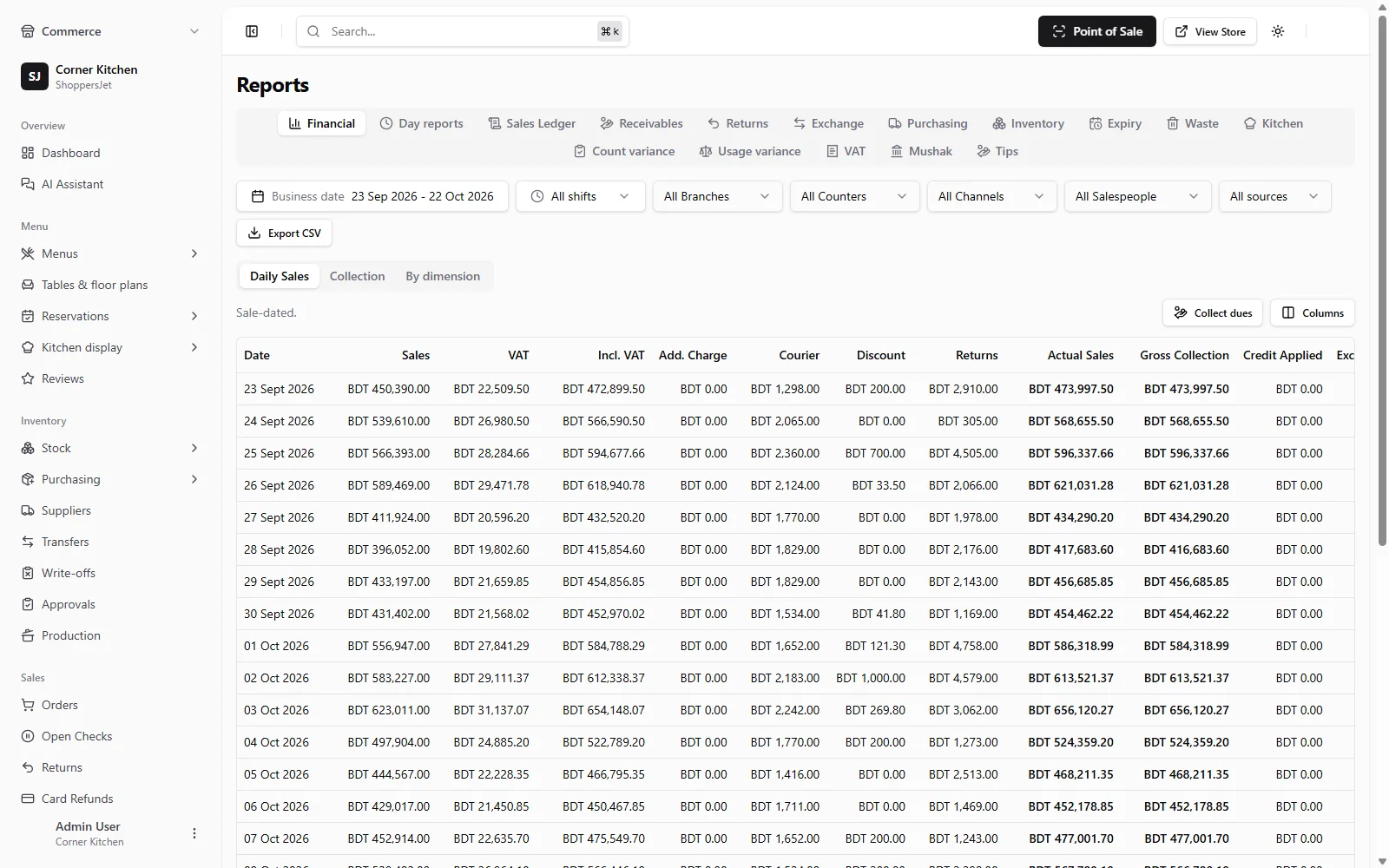1389x868 pixels.
Task: Select the By dimension sub-tab
Action: click(x=443, y=276)
